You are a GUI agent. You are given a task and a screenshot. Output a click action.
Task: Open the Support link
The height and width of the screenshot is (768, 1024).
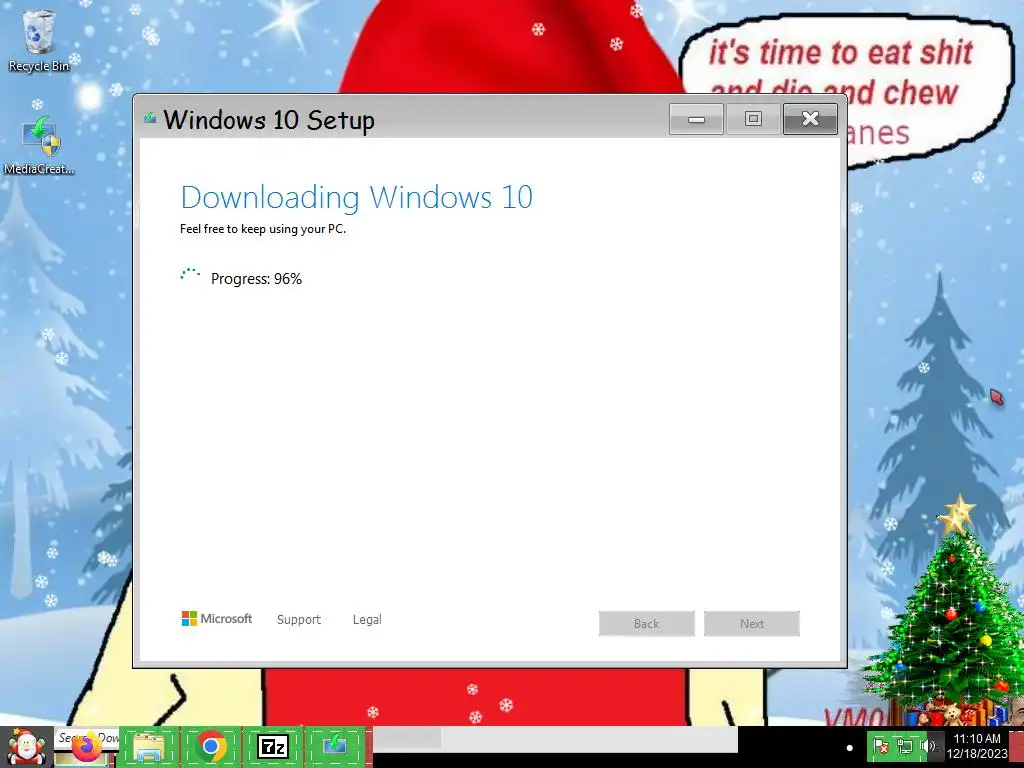298,620
